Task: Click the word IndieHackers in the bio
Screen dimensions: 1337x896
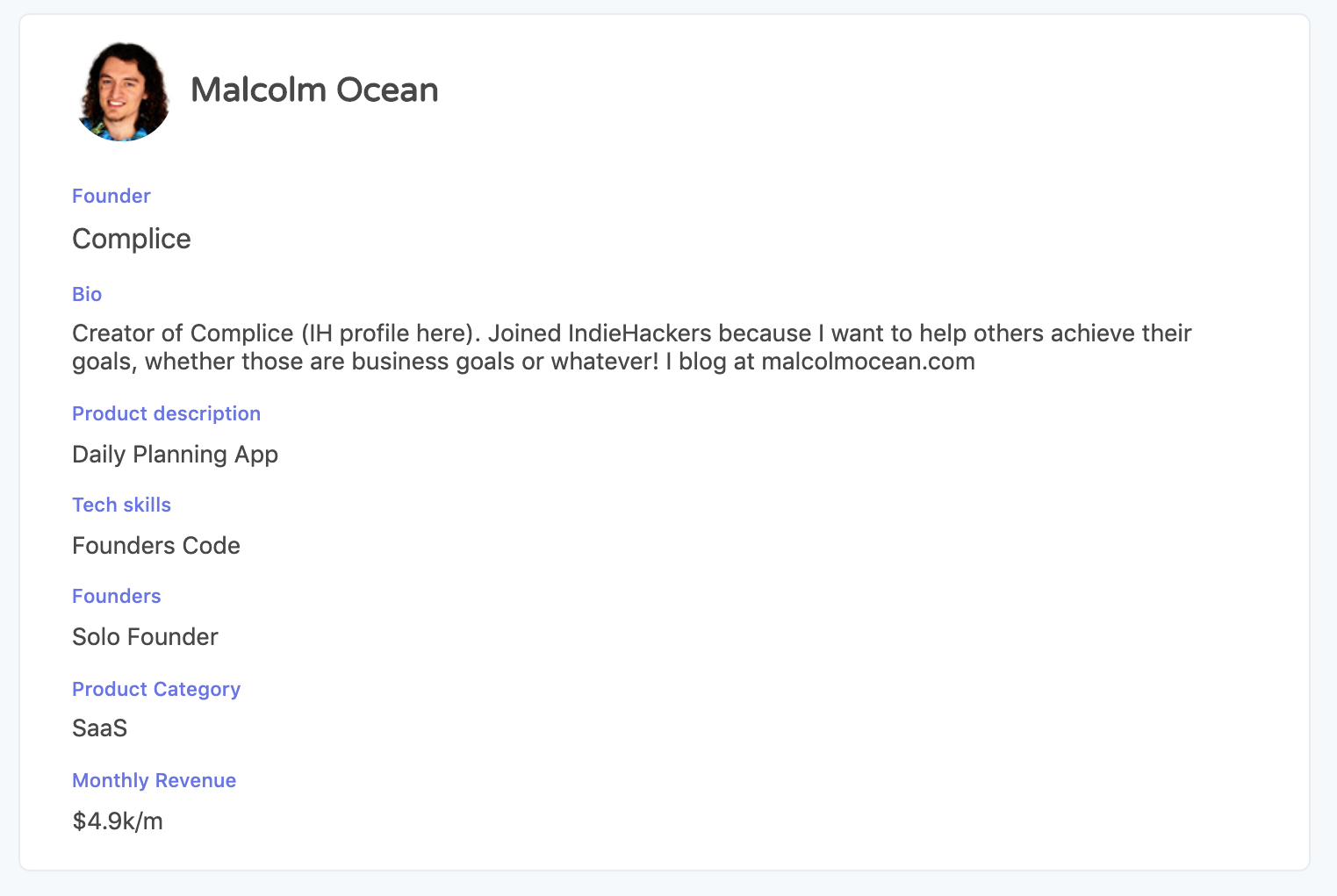Action: (640, 333)
